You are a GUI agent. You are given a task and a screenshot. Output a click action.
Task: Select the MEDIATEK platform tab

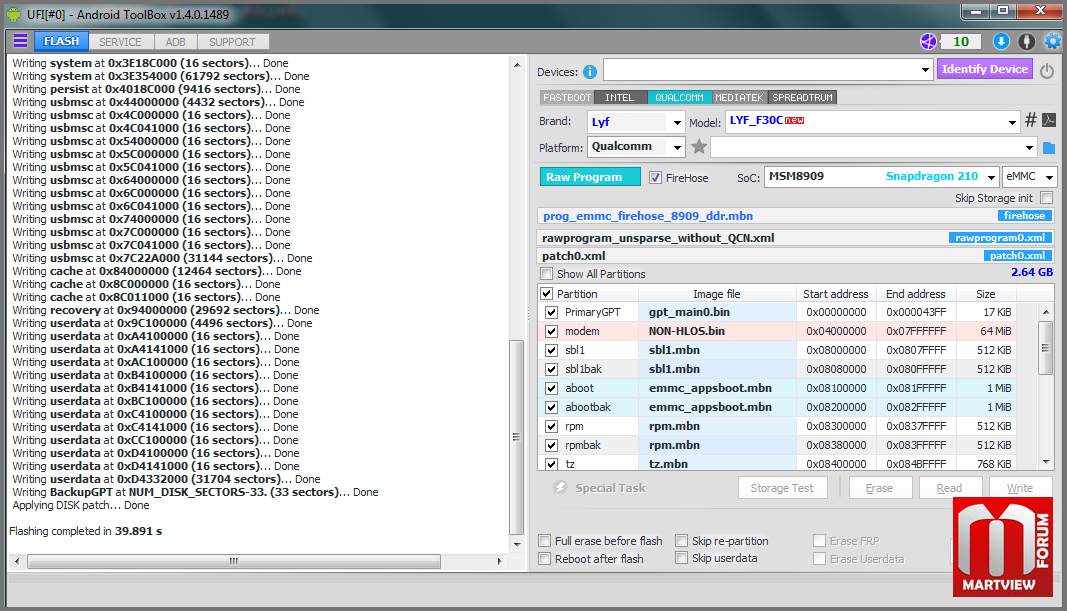[x=740, y=97]
